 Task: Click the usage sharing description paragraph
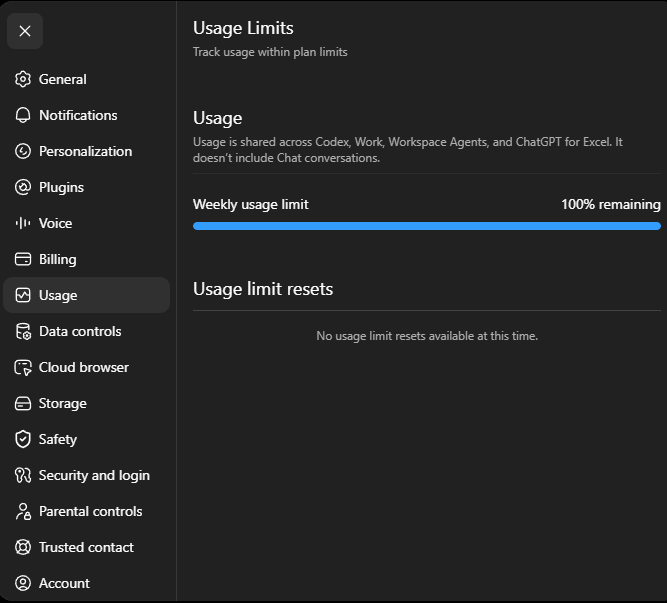pos(408,150)
